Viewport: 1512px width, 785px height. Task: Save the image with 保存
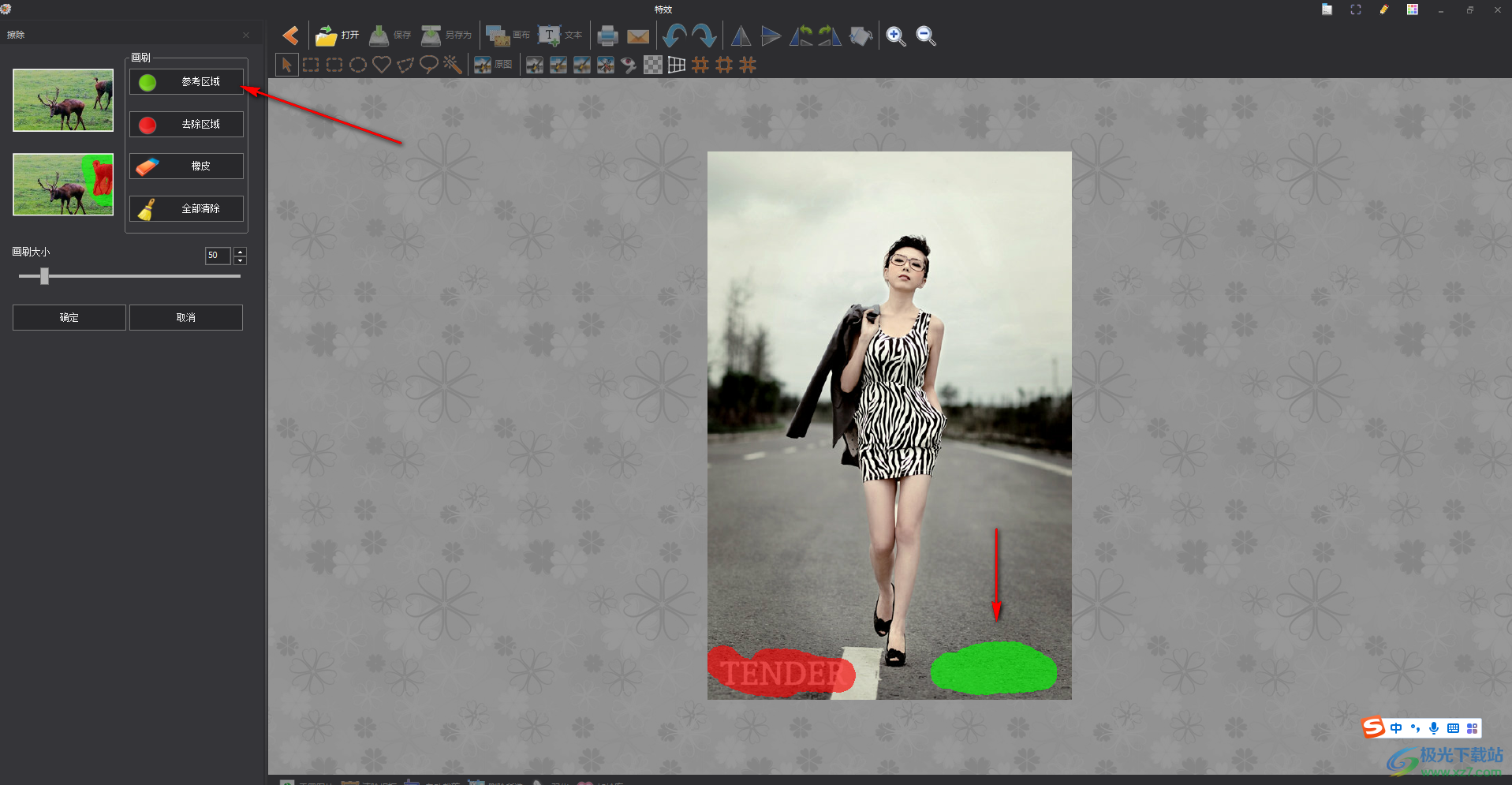[x=390, y=36]
